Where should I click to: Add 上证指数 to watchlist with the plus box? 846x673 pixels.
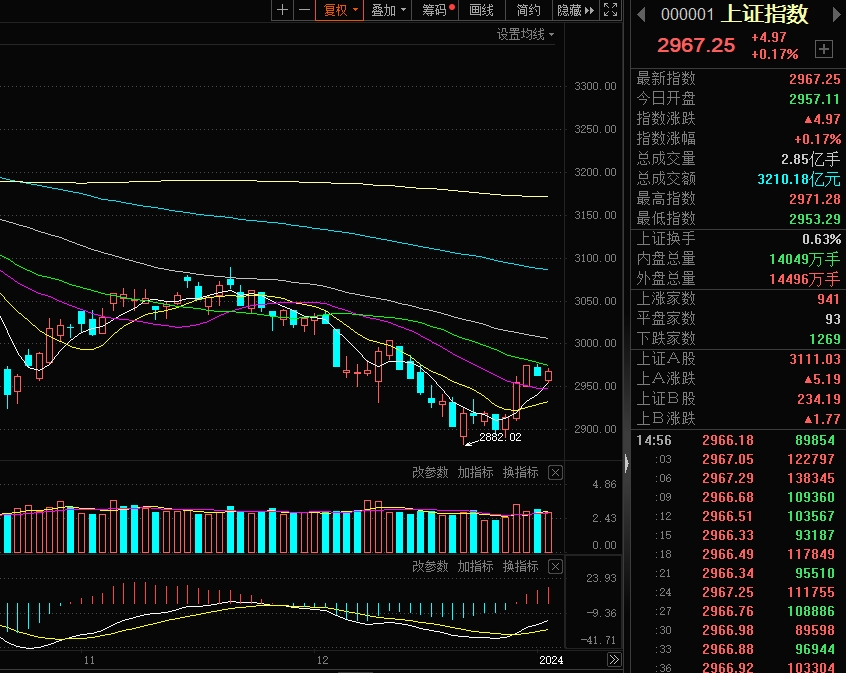click(x=823, y=49)
